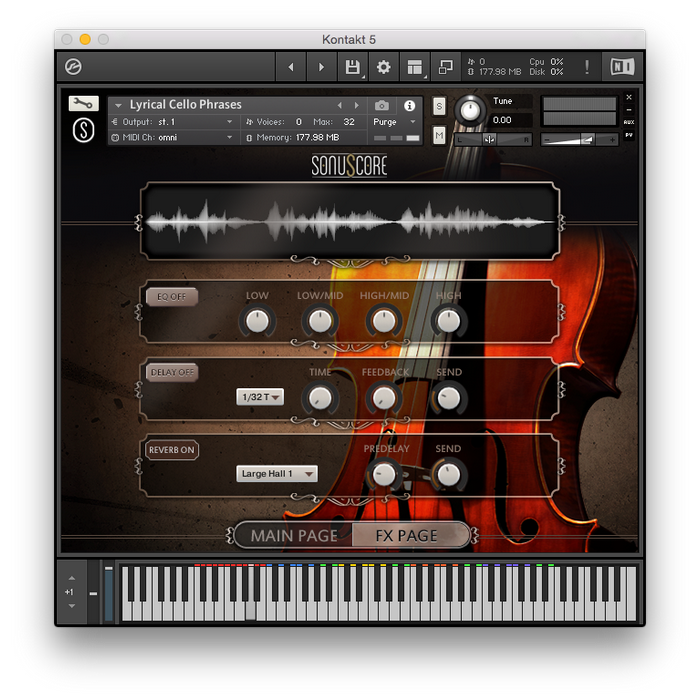This screenshot has width=700, height=700.
Task: Toggle the EQ OFF switch
Action: 172,297
